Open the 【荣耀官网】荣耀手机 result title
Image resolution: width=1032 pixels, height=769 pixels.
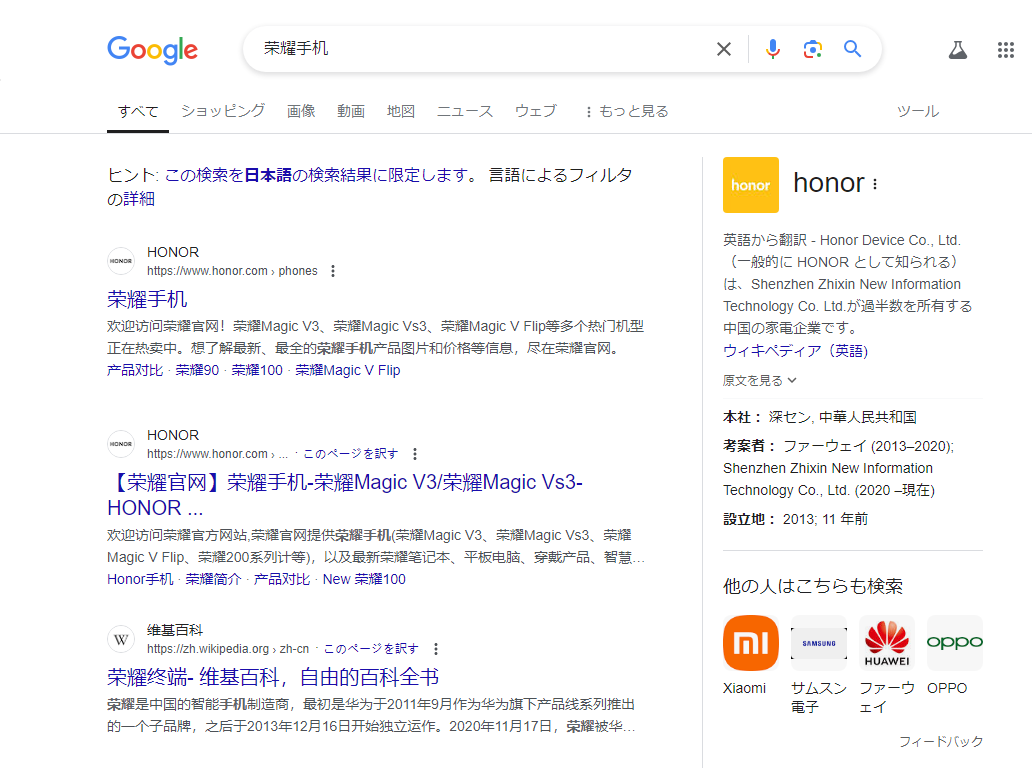tap(345, 495)
